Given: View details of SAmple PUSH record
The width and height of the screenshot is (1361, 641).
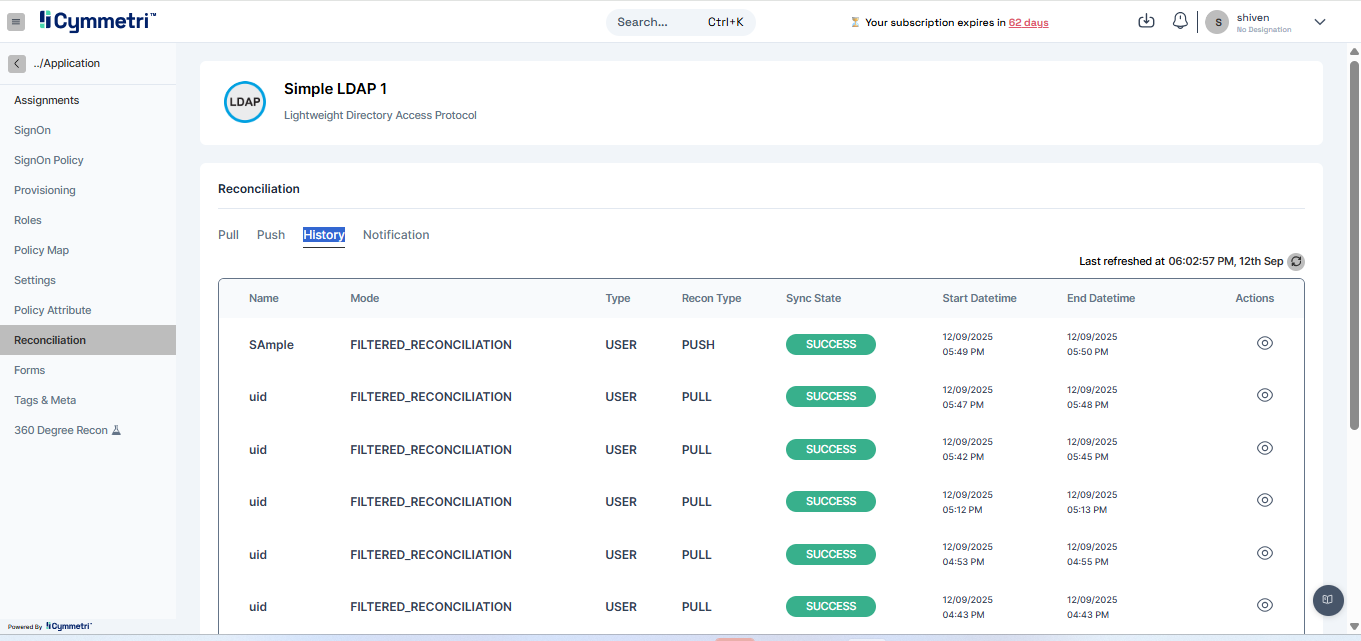Looking at the screenshot, I should (x=1264, y=343).
